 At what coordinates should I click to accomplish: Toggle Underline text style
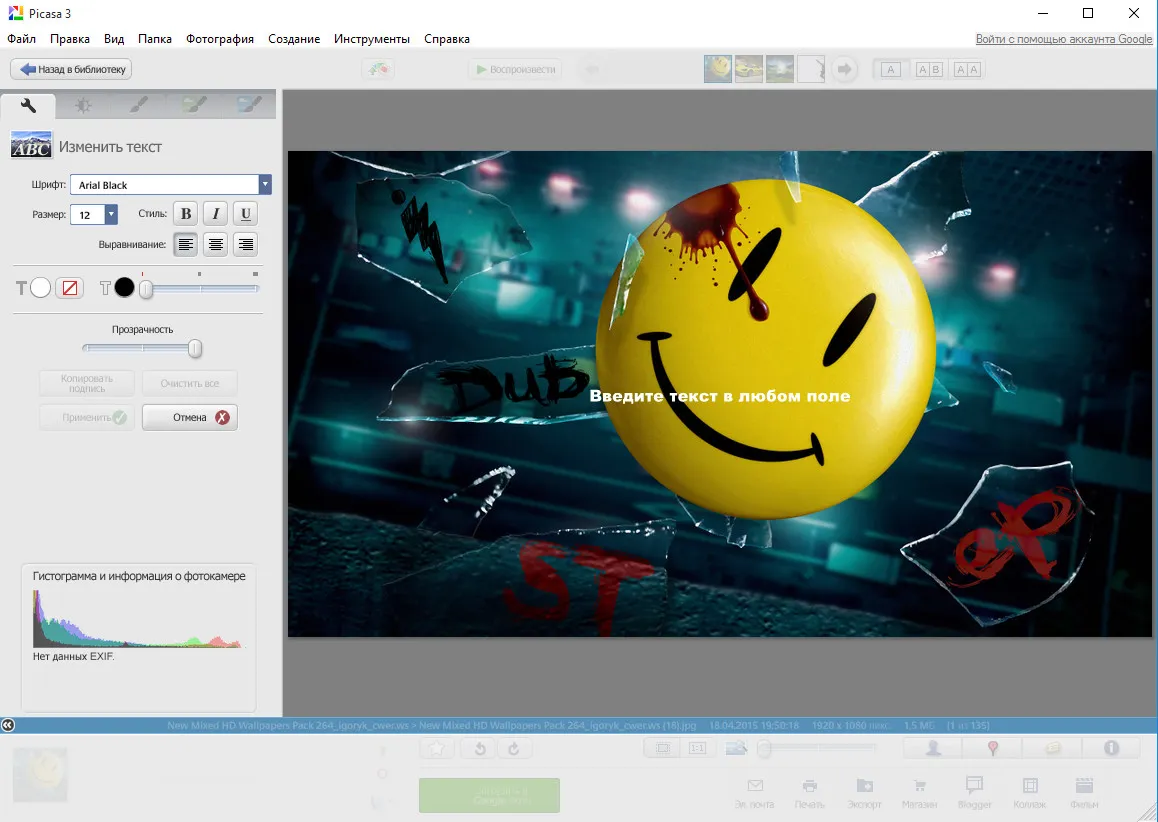246,214
